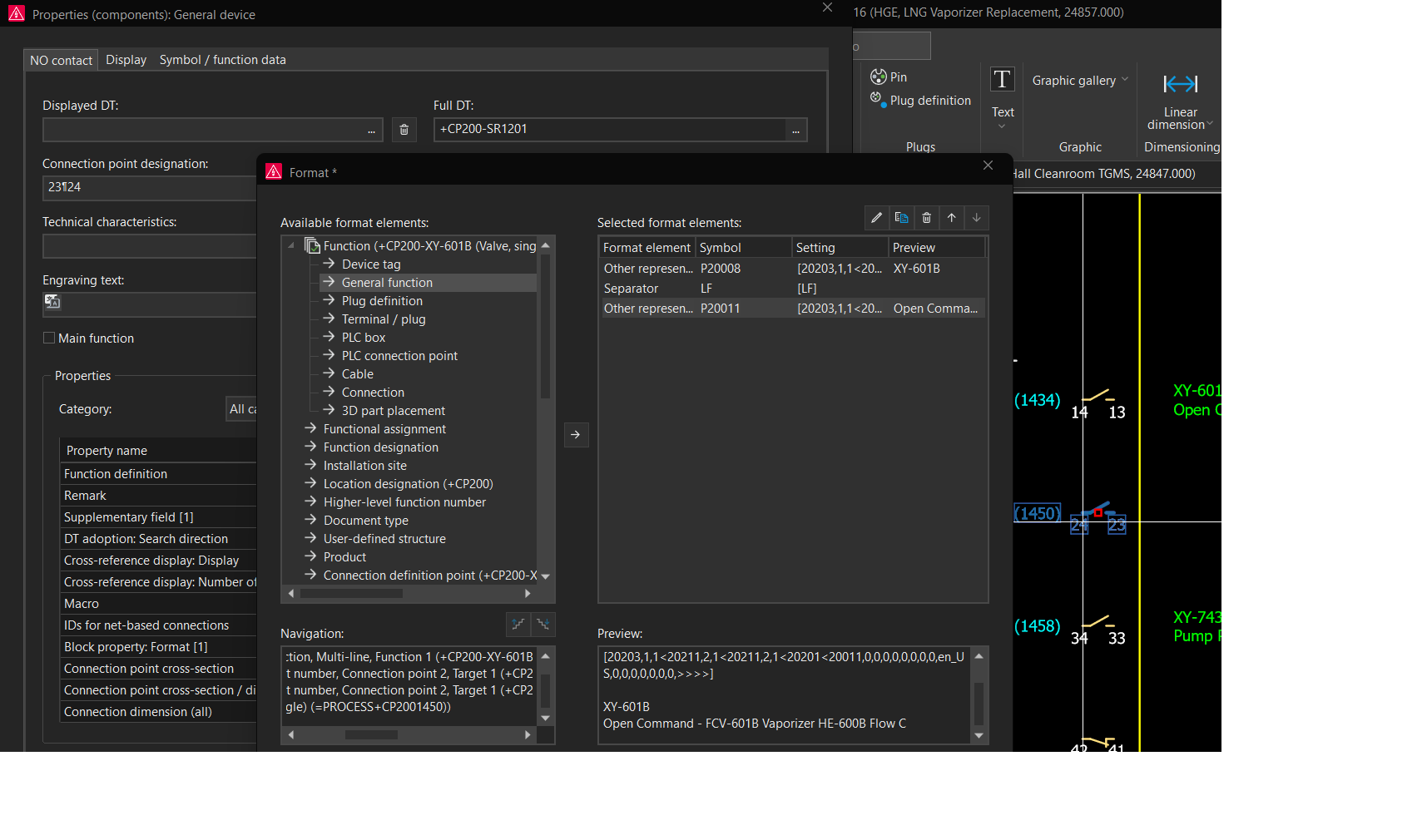This screenshot has height=840, width=1427.
Task: Move selected format element down
Action: [976, 218]
